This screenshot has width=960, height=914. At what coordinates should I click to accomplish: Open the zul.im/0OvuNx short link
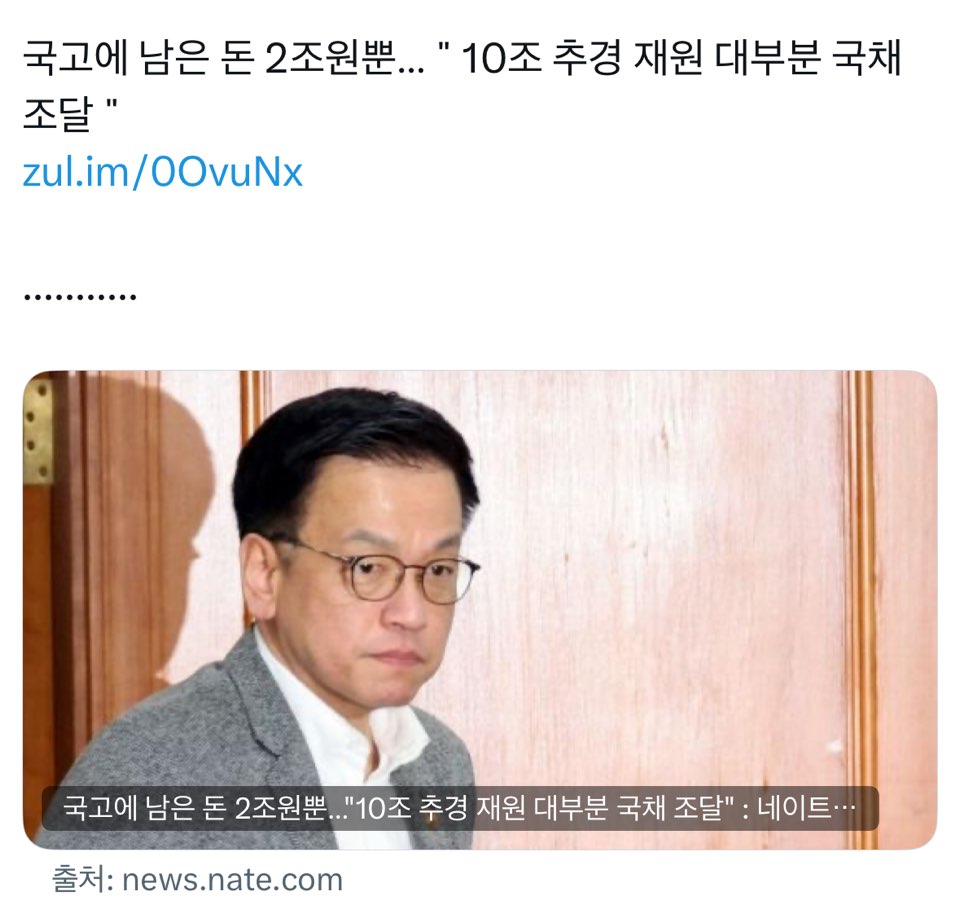pos(162,172)
